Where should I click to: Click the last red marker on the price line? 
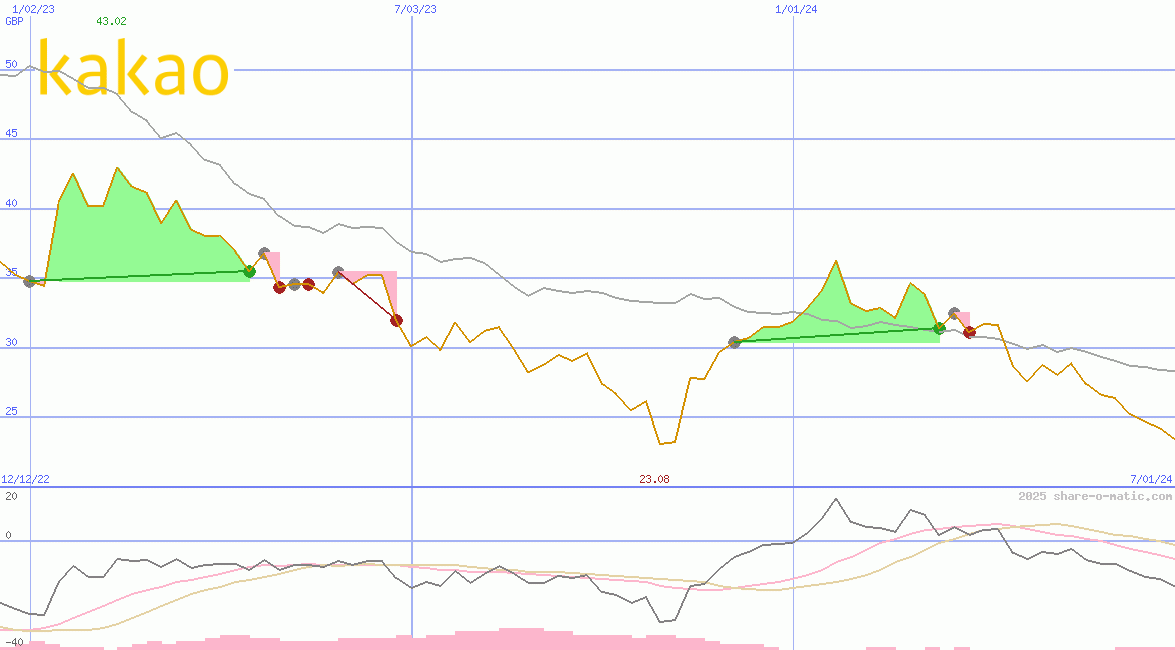pyautogui.click(x=969, y=332)
